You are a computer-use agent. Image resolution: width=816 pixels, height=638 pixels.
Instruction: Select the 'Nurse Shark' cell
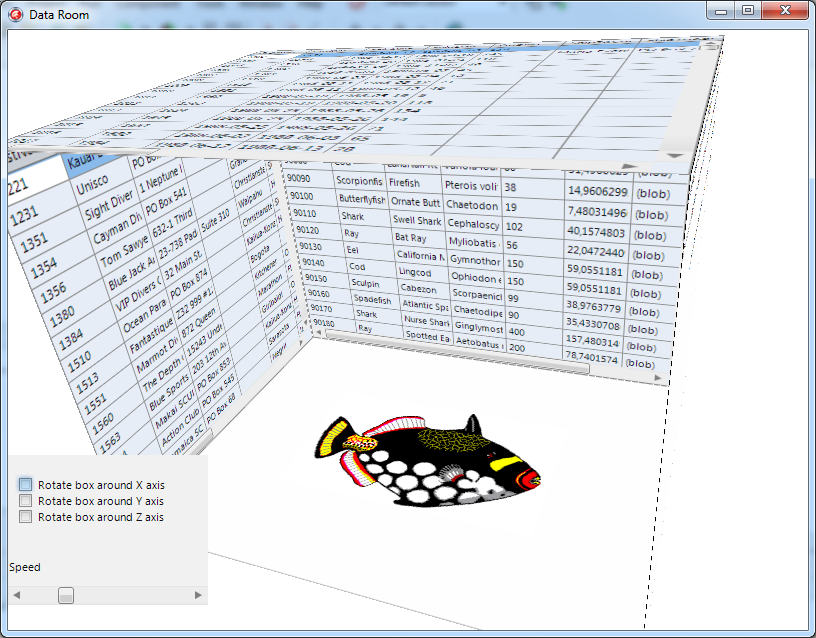426,321
